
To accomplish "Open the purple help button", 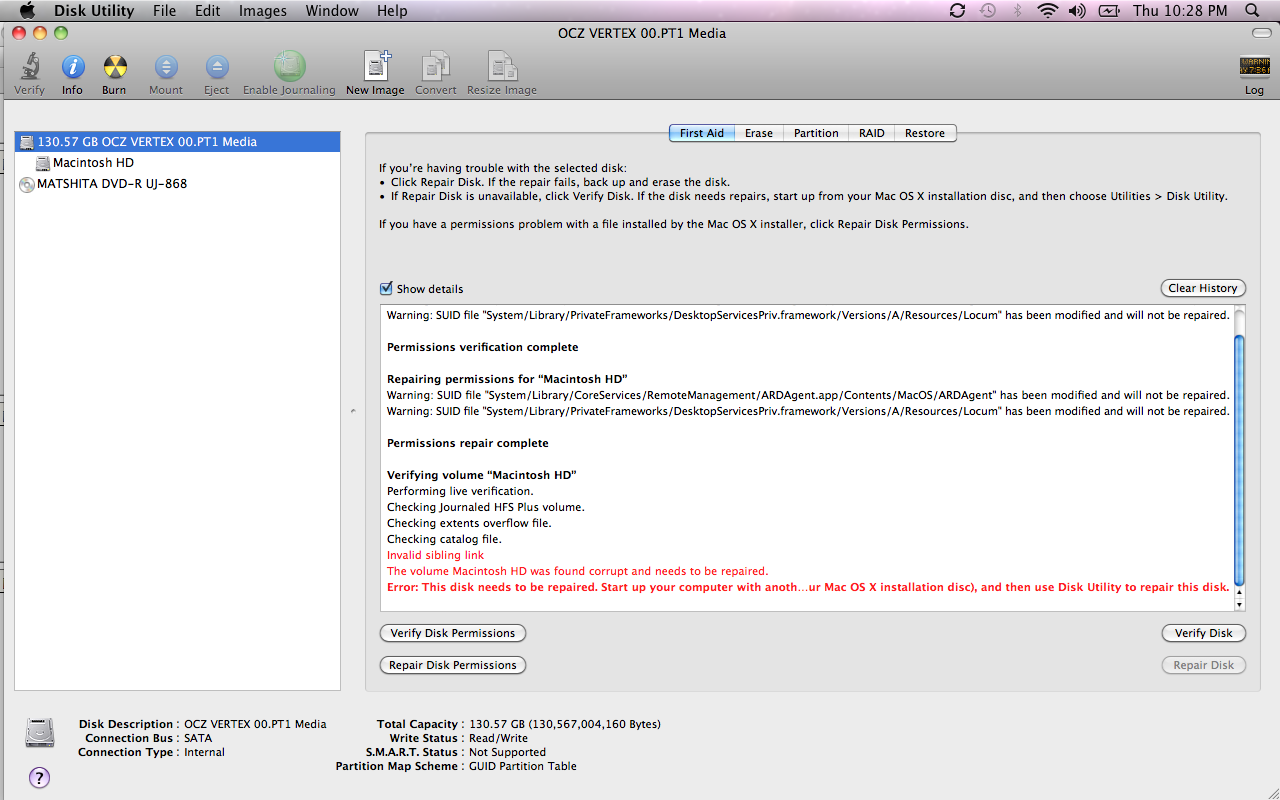I will [x=39, y=777].
